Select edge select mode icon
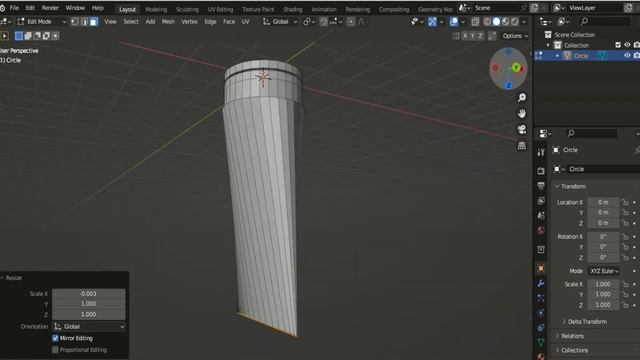The height and width of the screenshot is (360, 640). (x=84, y=22)
